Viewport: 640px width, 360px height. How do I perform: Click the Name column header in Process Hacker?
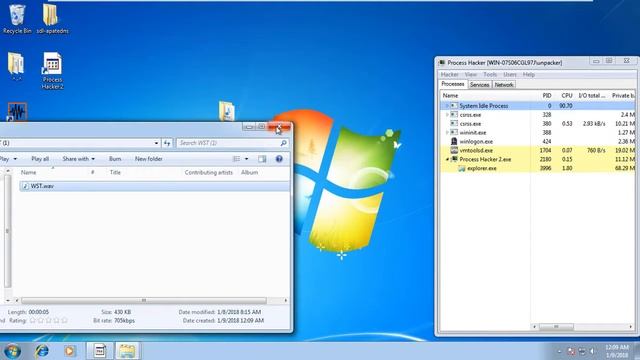click(450, 96)
